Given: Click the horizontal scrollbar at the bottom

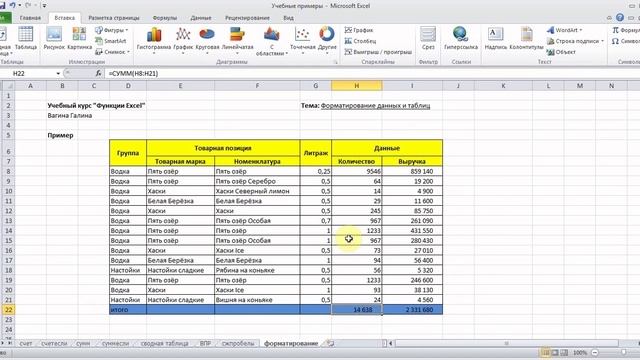Looking at the screenshot, I should [x=506, y=344].
